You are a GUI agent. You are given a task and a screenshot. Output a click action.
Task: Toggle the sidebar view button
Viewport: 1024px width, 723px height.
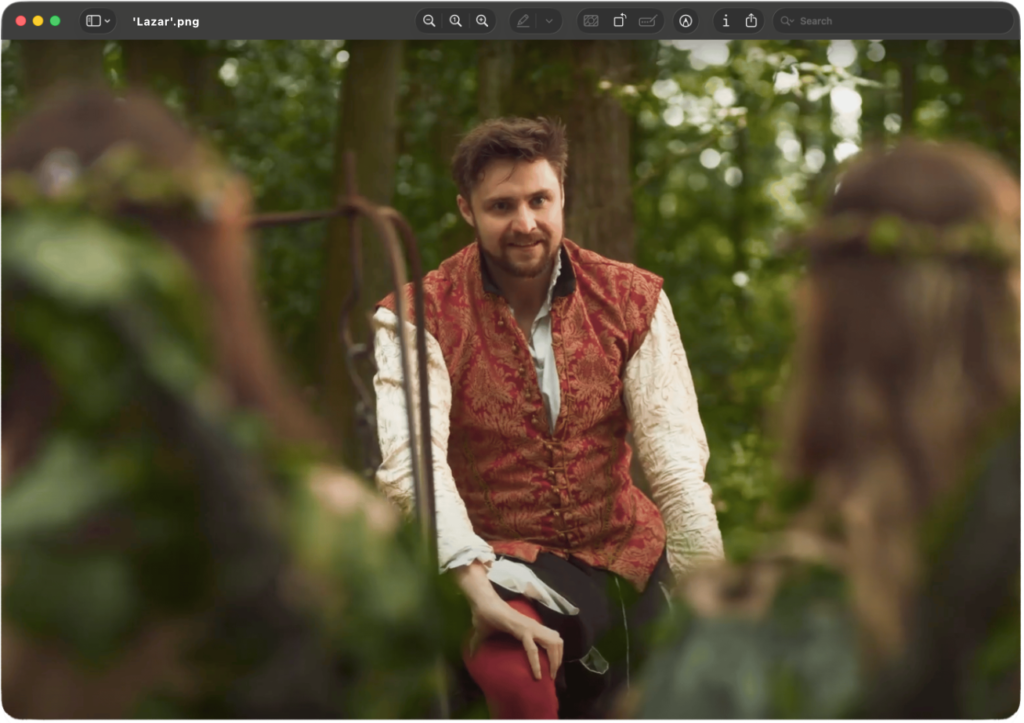[92, 21]
